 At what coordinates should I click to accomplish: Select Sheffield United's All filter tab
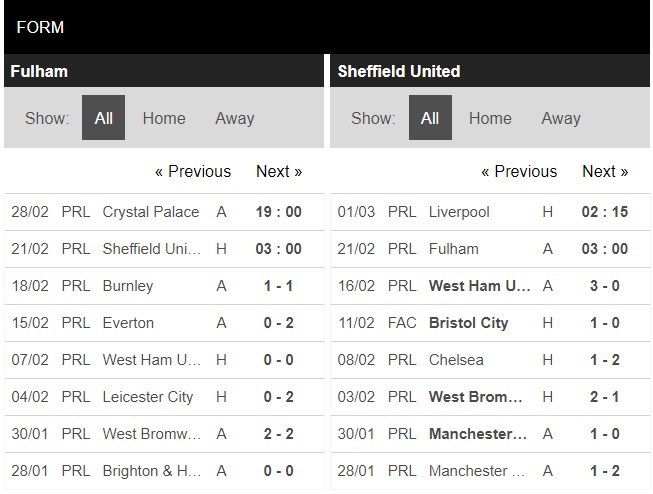430,118
